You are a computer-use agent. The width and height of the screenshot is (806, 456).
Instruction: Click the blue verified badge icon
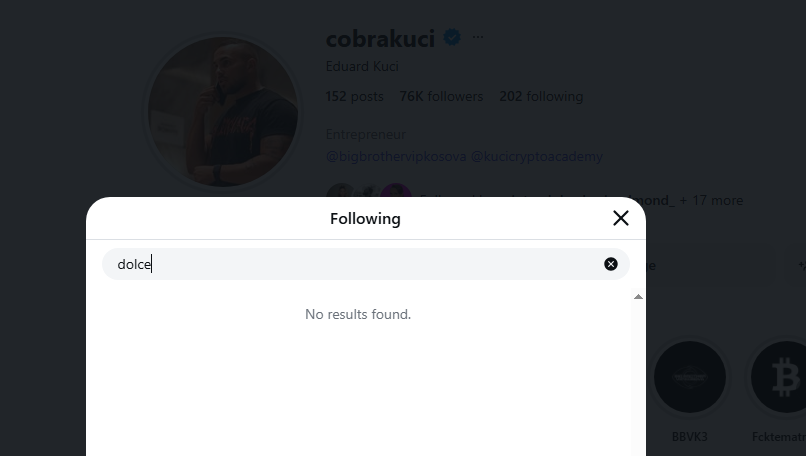(452, 38)
